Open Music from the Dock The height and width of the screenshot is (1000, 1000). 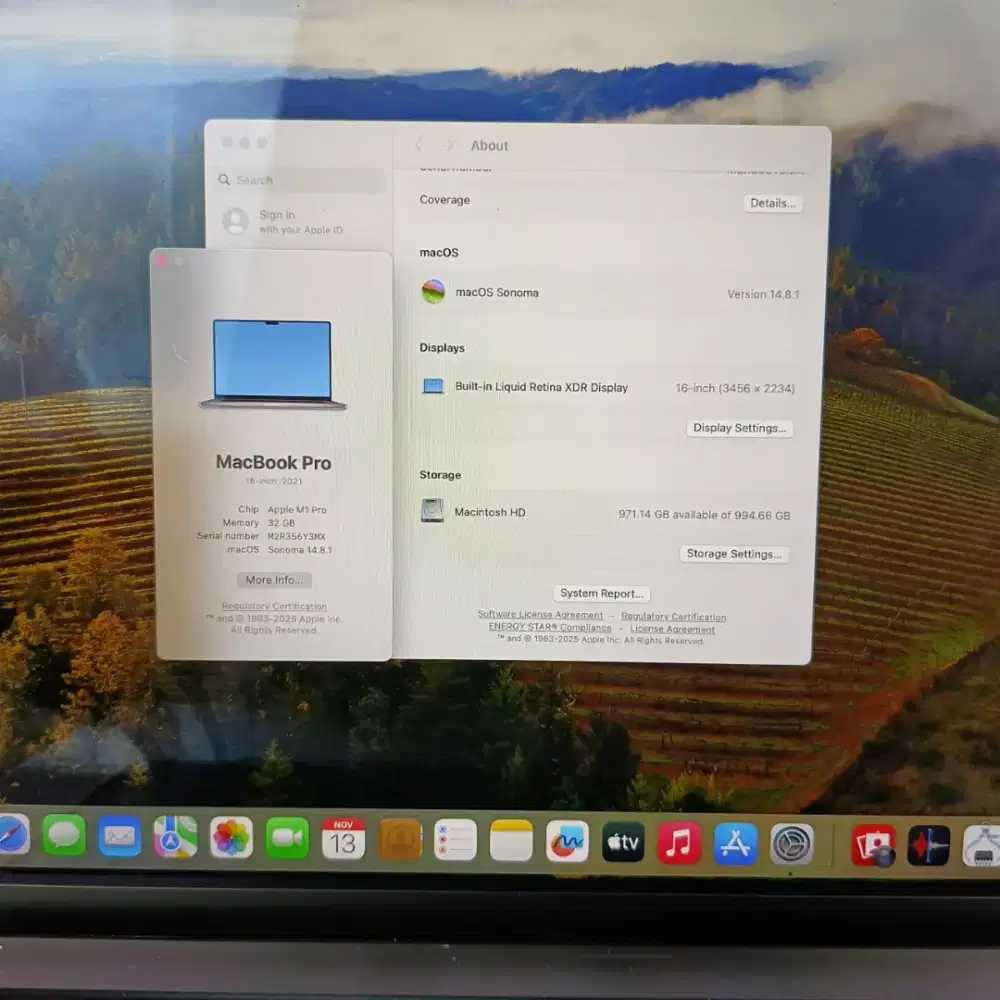[x=679, y=840]
